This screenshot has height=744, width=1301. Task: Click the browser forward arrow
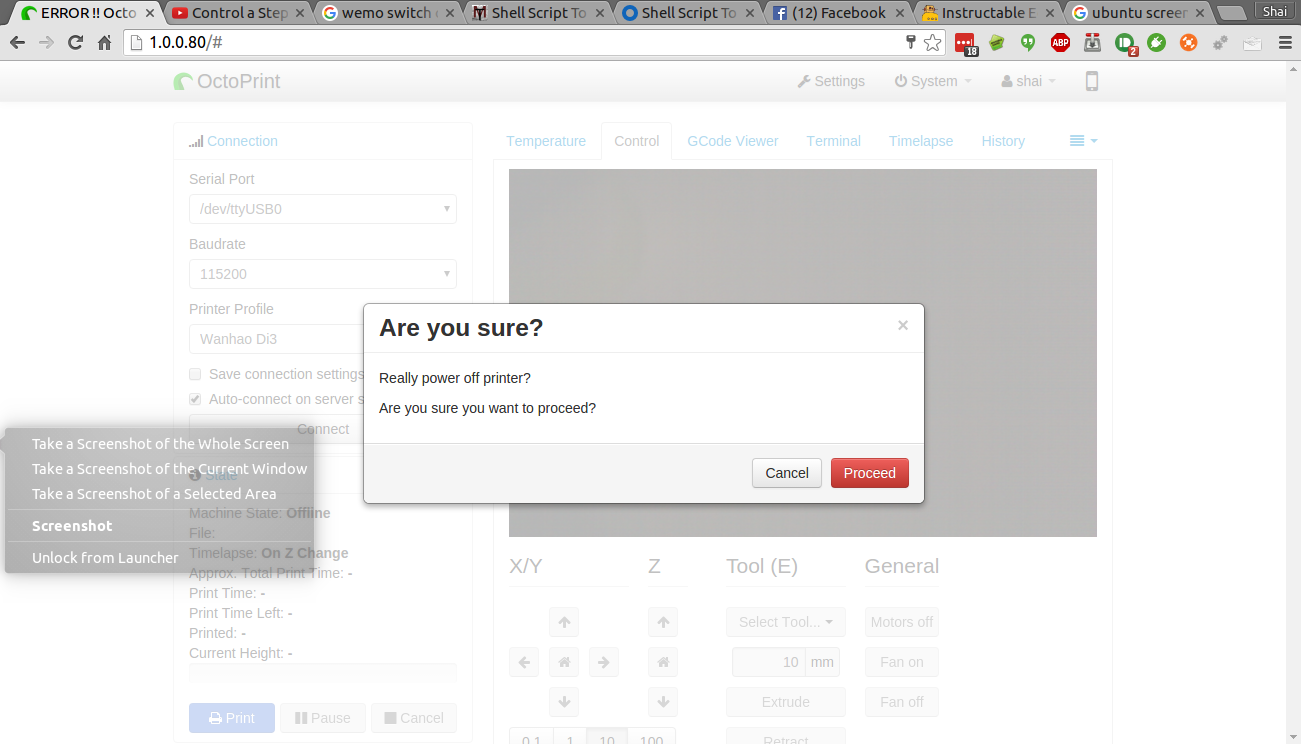click(46, 42)
